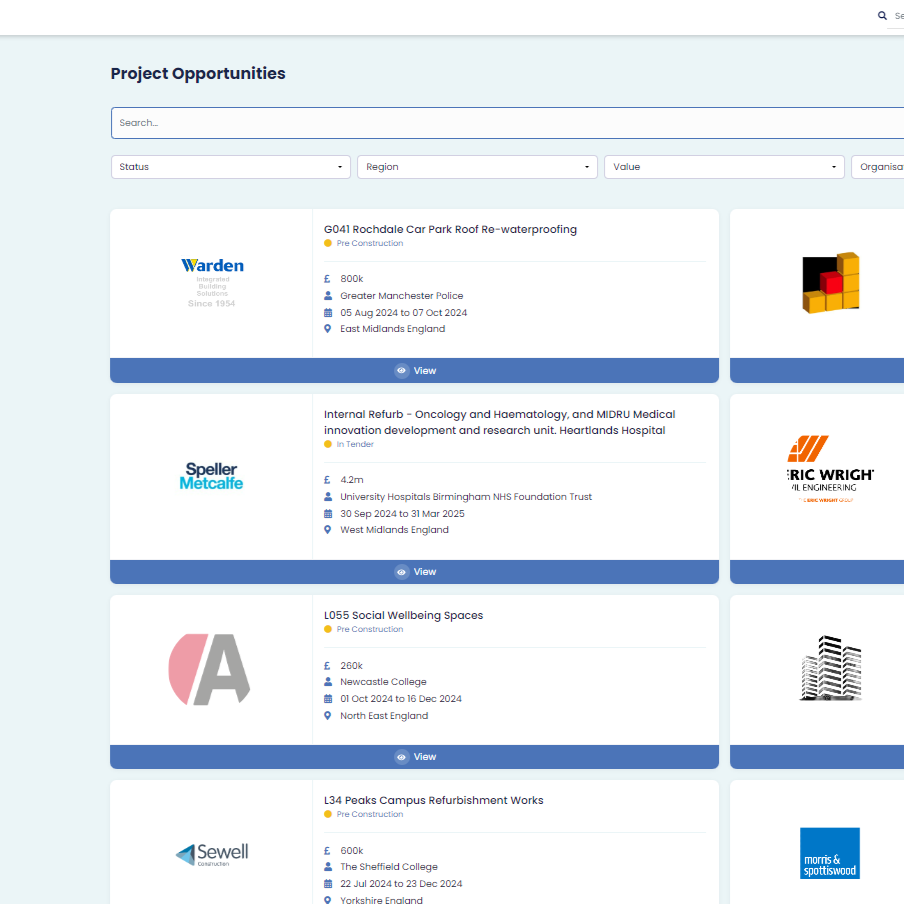Click title G041 Rochdale Car Park Roof Re-waterproofing
This screenshot has width=904, height=904.
(450, 229)
